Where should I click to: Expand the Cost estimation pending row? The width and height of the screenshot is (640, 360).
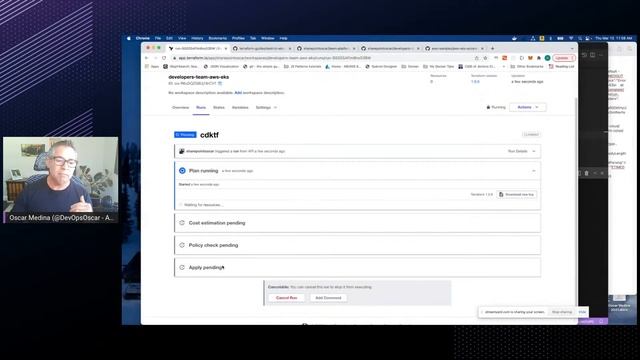pos(358,223)
